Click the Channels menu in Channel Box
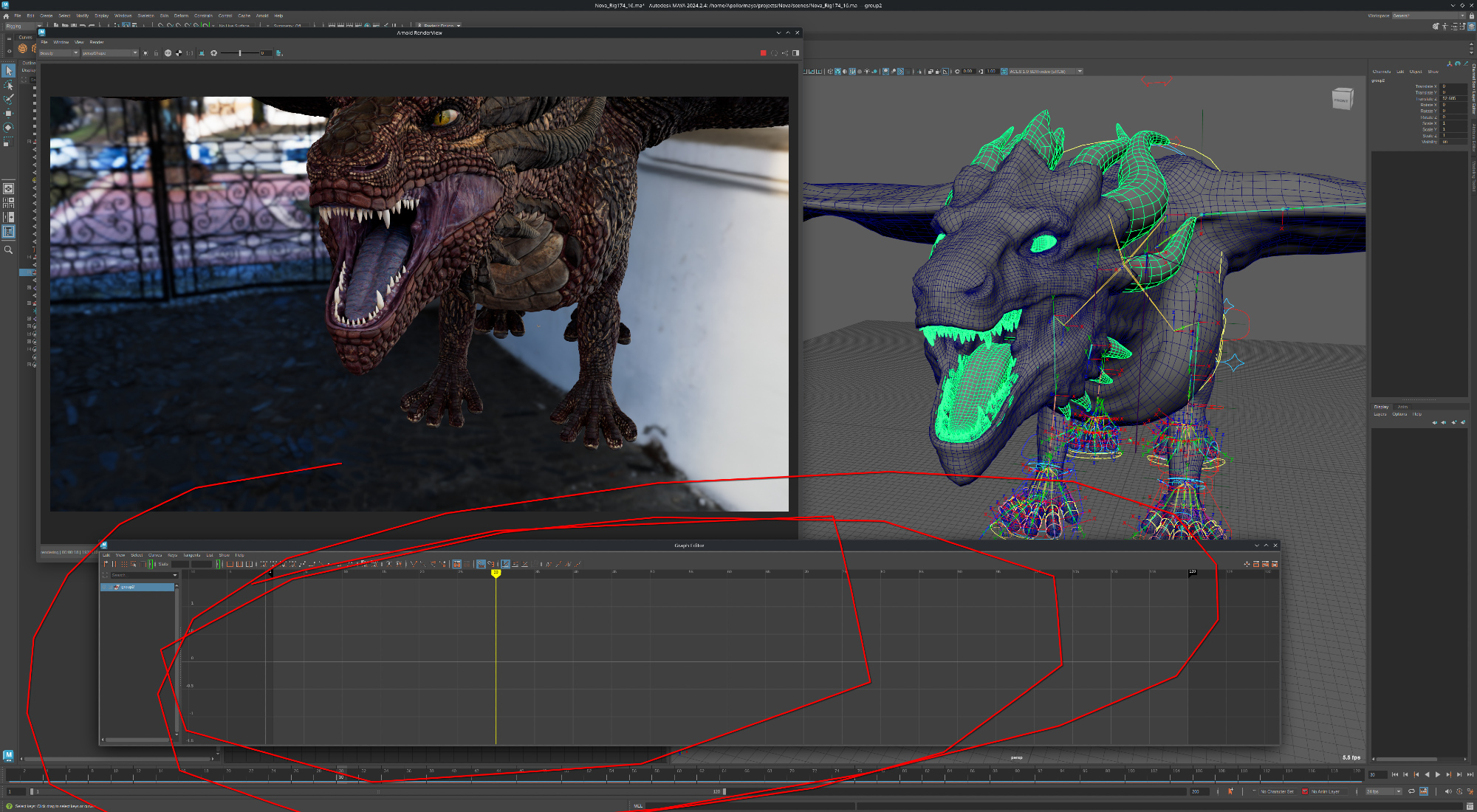Viewport: 1477px width, 812px height. point(1381,72)
